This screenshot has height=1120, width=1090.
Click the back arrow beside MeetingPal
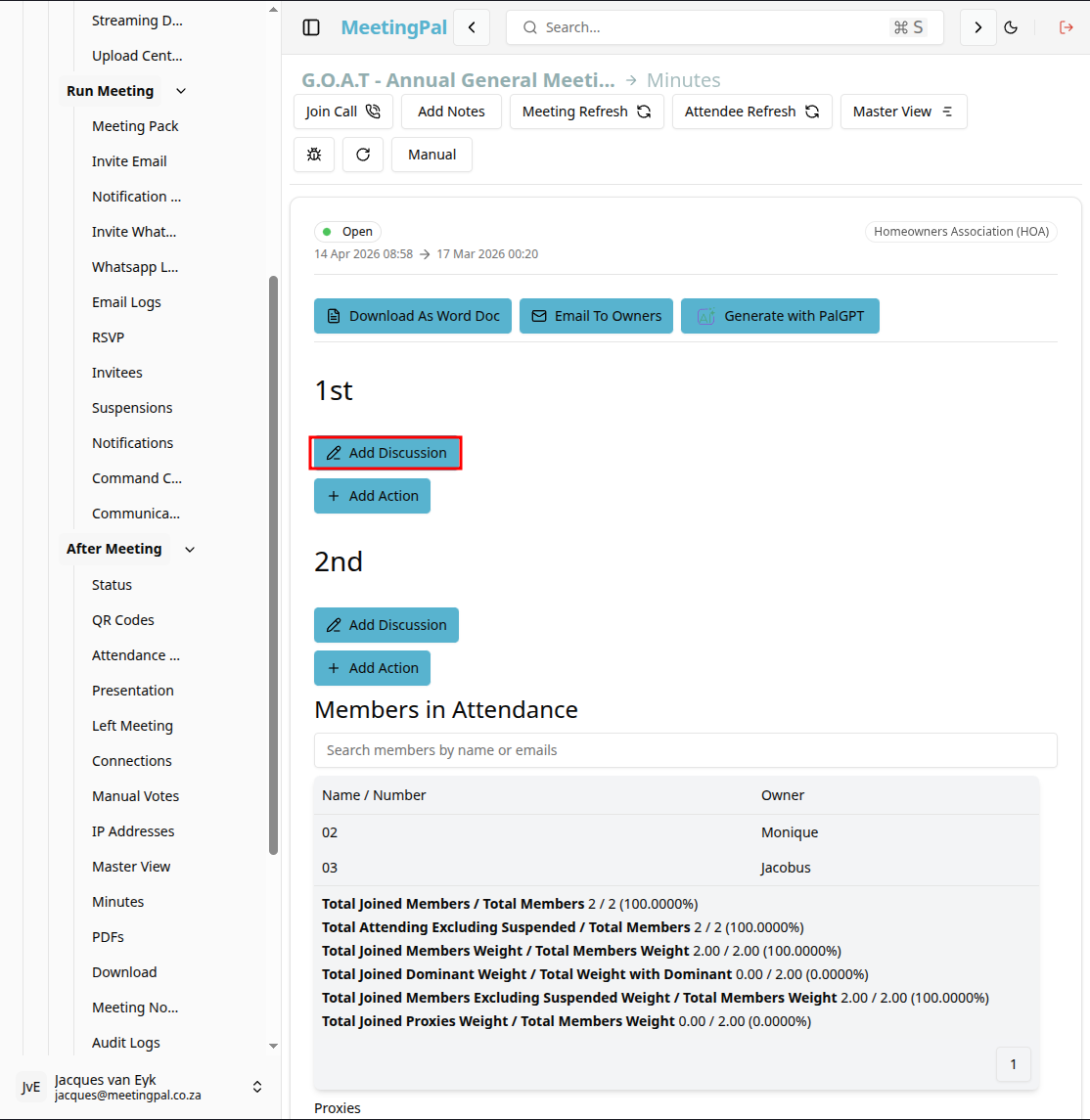(x=473, y=27)
